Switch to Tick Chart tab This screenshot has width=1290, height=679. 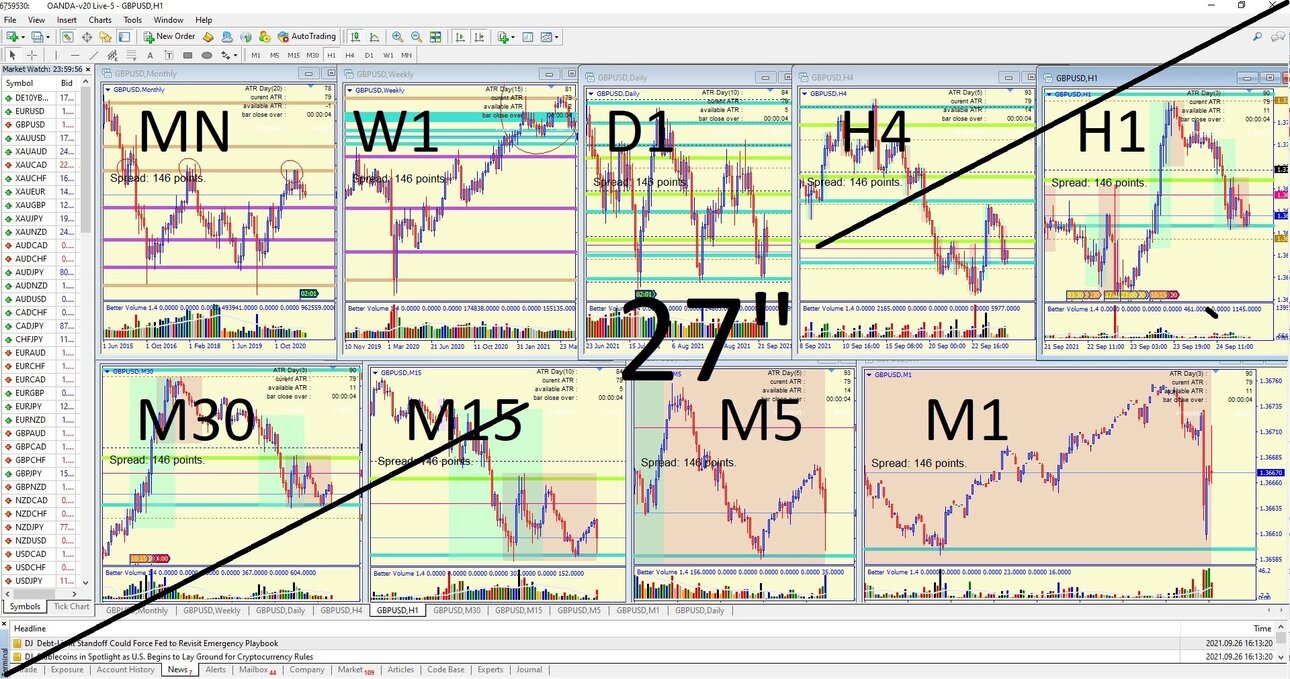click(x=71, y=606)
